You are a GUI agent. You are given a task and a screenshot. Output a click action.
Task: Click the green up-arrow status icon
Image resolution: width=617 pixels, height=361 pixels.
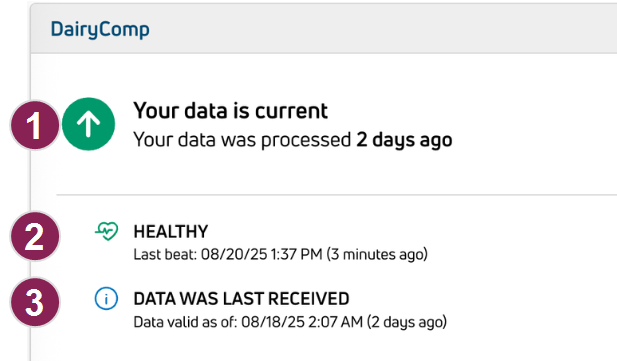coord(89,124)
